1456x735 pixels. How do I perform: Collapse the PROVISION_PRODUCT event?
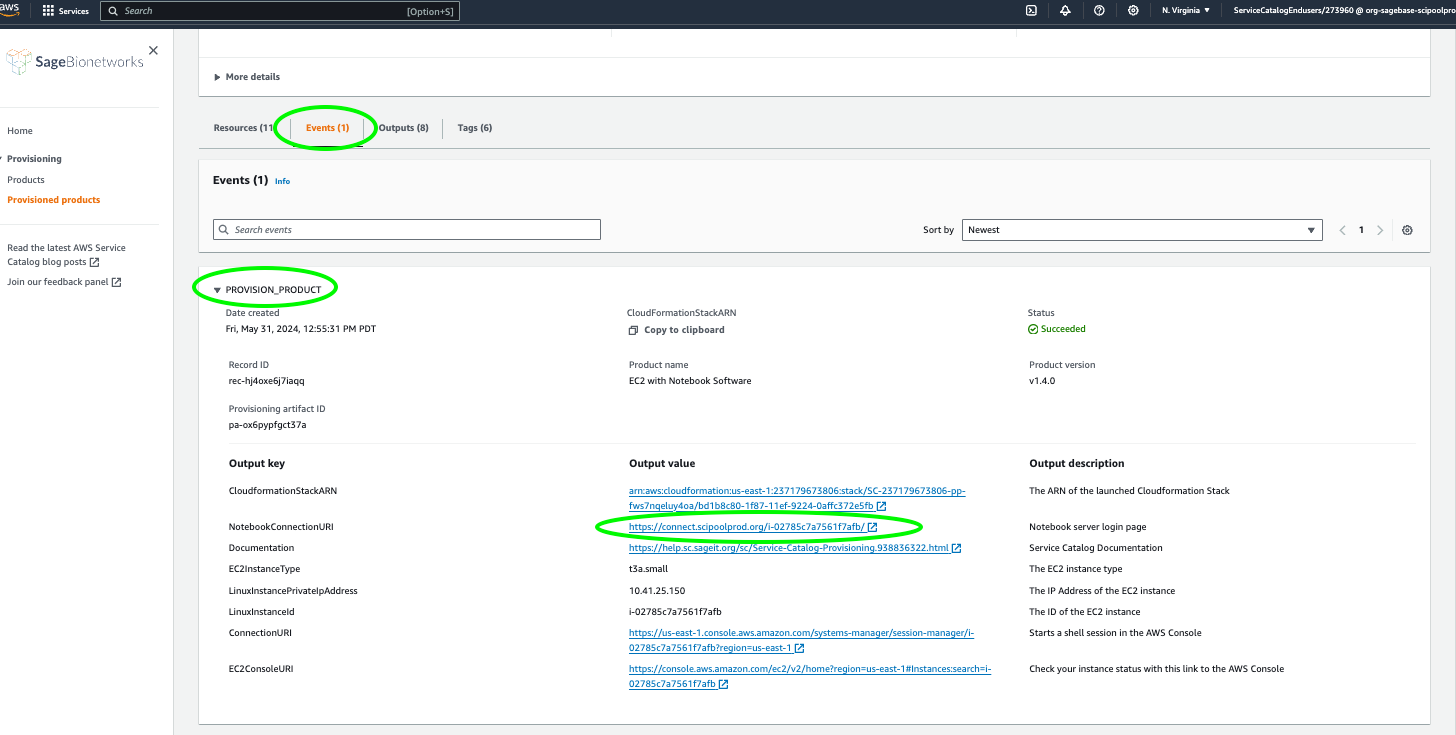217,290
